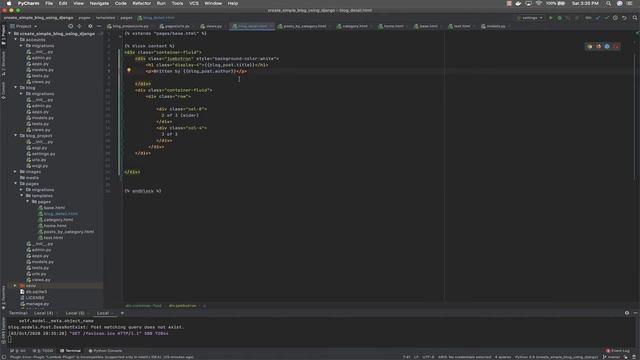
Task: Open preview in Firefox browser icon
Action: pyautogui.click(x=598, y=47)
